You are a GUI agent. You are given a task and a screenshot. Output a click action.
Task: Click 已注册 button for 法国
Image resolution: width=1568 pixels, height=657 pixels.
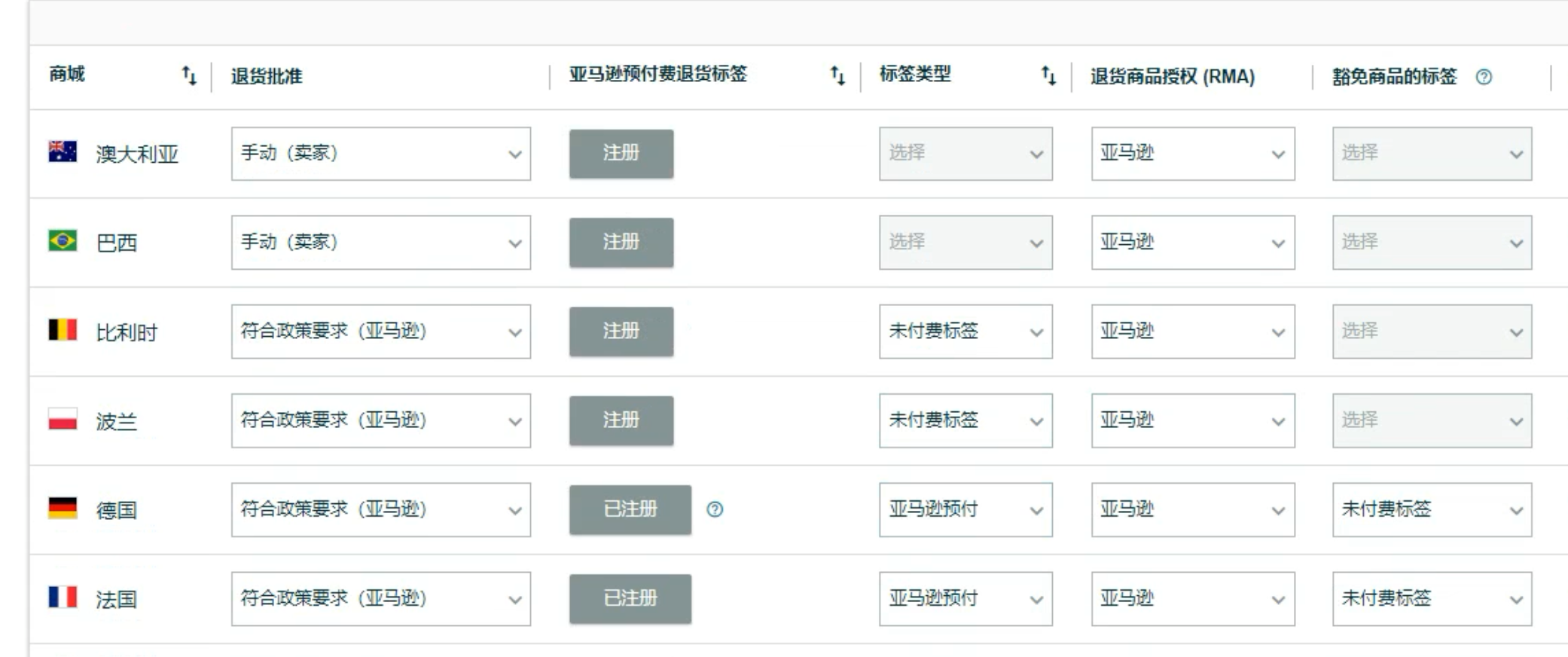tap(630, 599)
